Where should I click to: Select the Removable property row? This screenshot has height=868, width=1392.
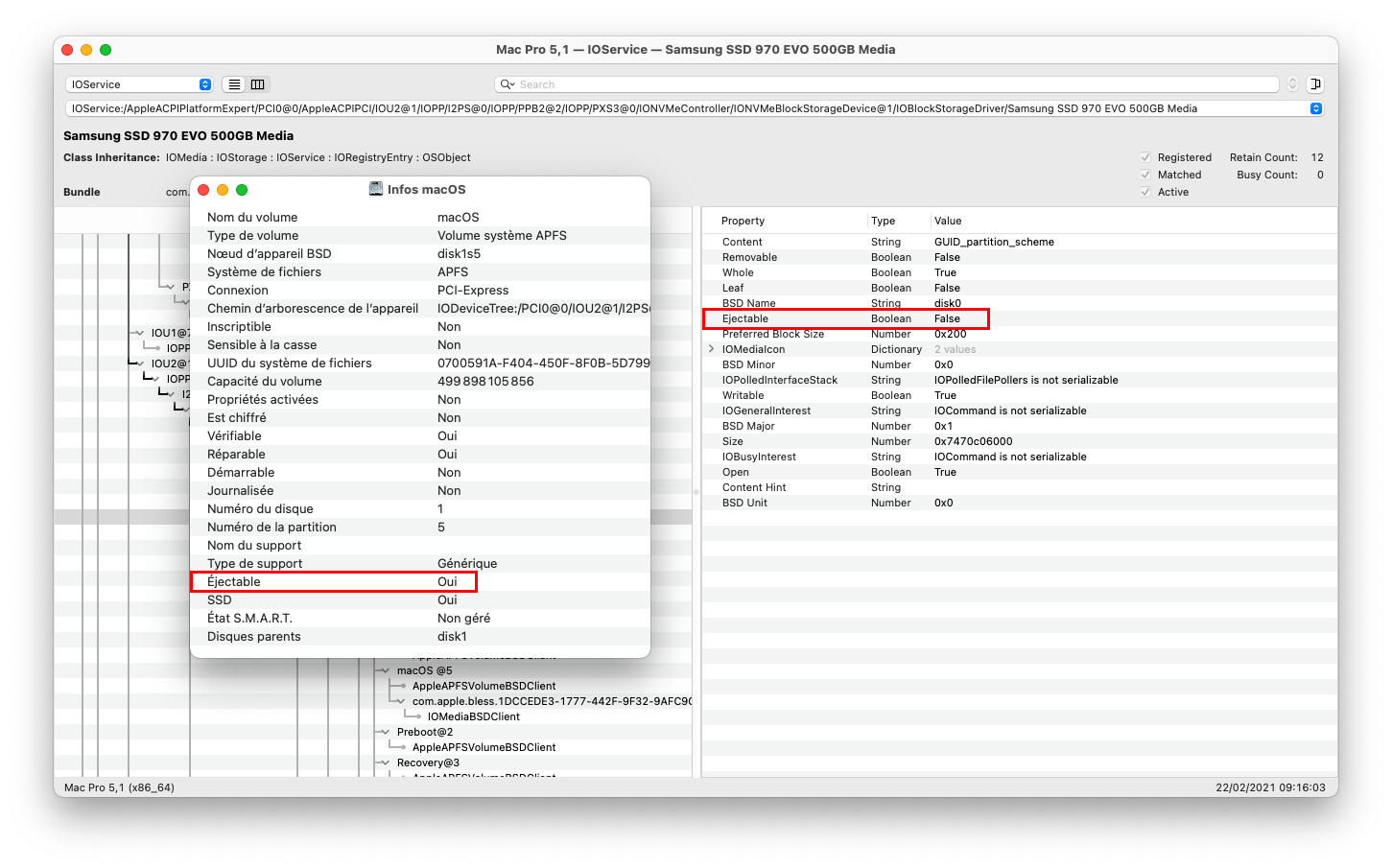(x=1020, y=257)
